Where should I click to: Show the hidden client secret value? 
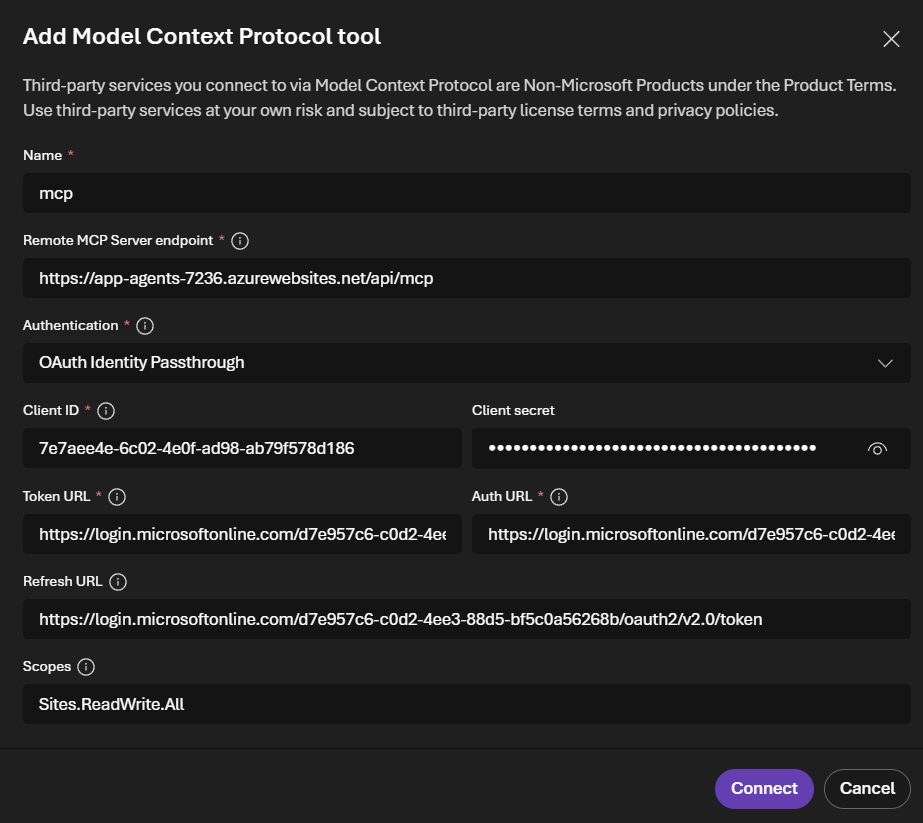tap(877, 449)
